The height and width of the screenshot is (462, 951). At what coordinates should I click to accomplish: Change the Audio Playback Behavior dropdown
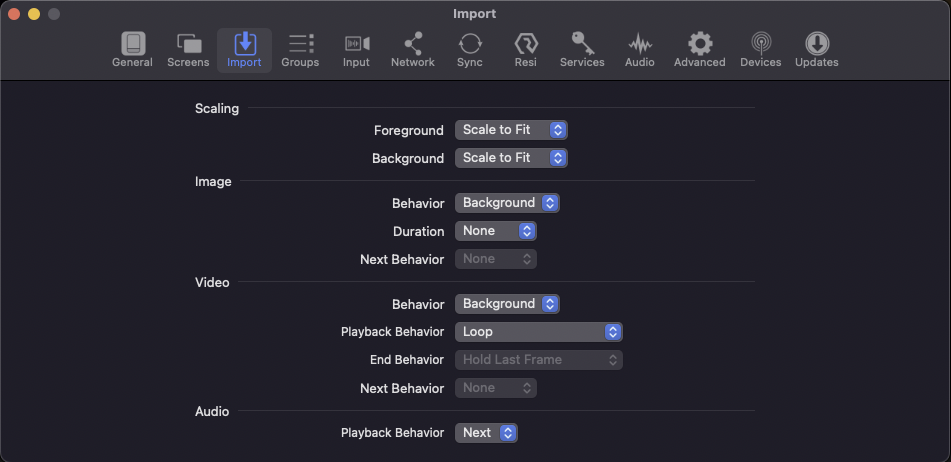486,433
